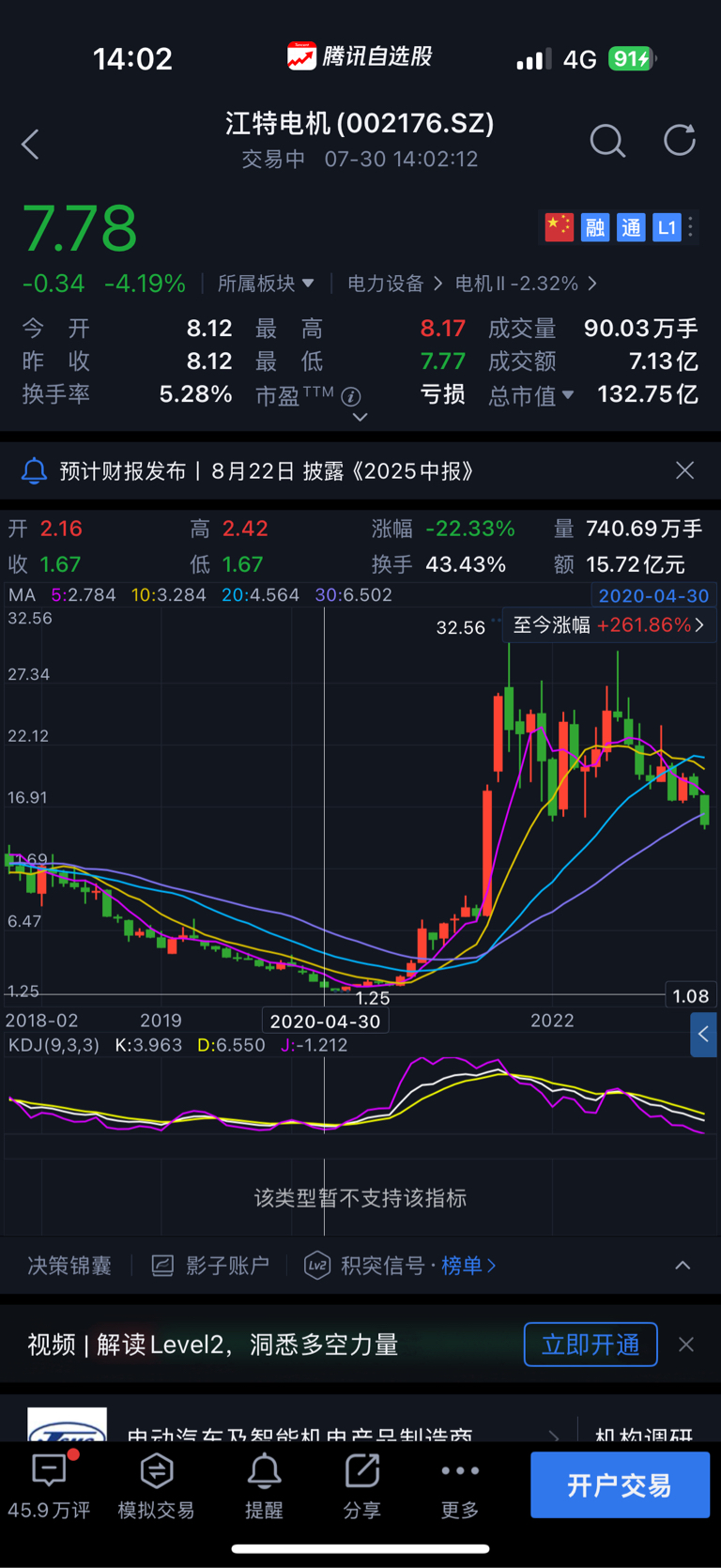Close the Level2 video banner
Image resolution: width=721 pixels, height=1568 pixels.
coord(686,1345)
